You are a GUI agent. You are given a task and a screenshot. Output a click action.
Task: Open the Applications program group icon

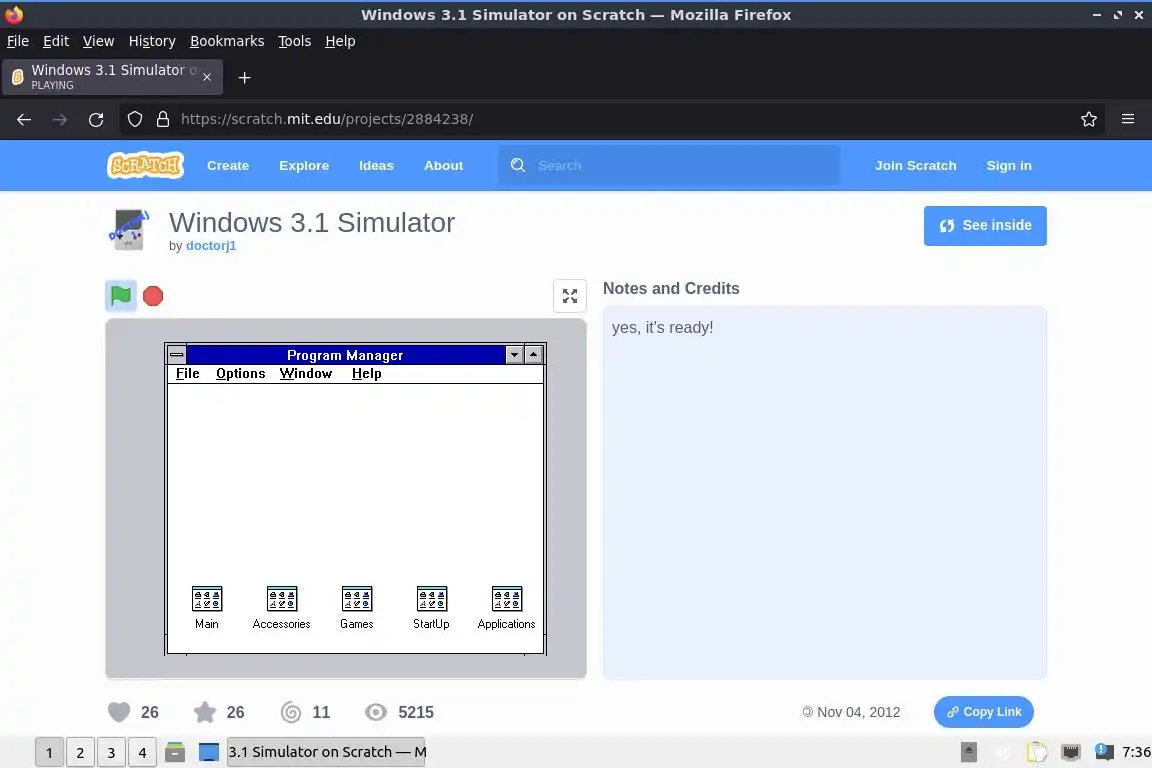506,608
